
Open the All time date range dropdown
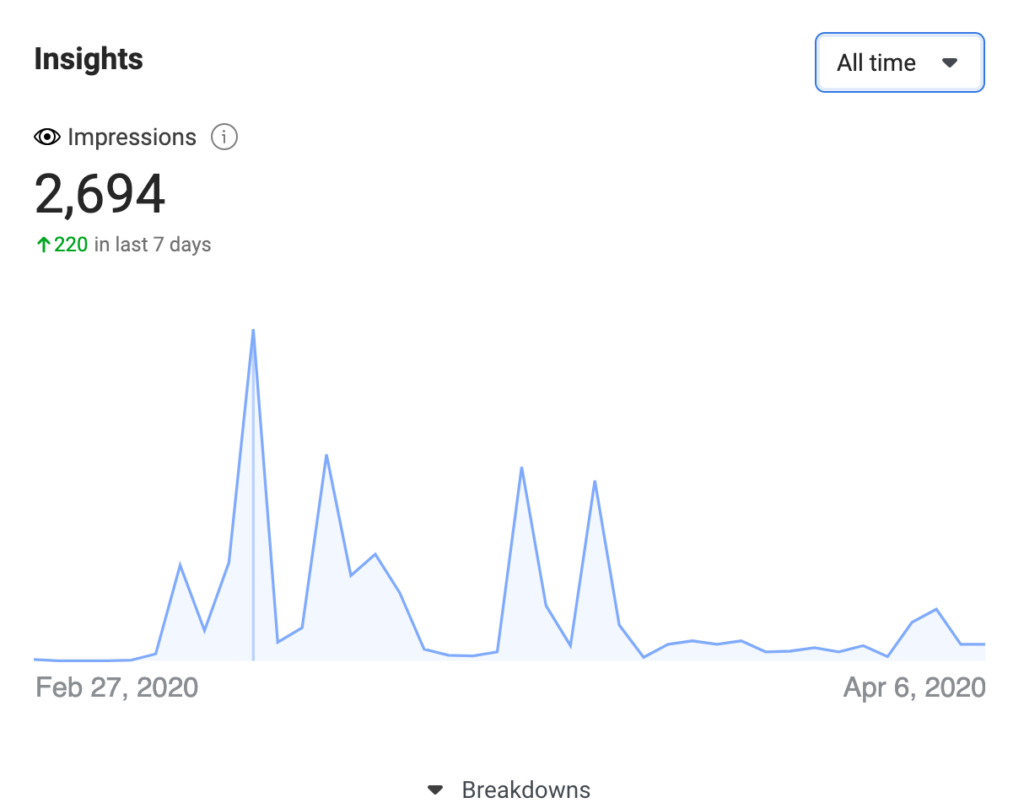pos(899,63)
